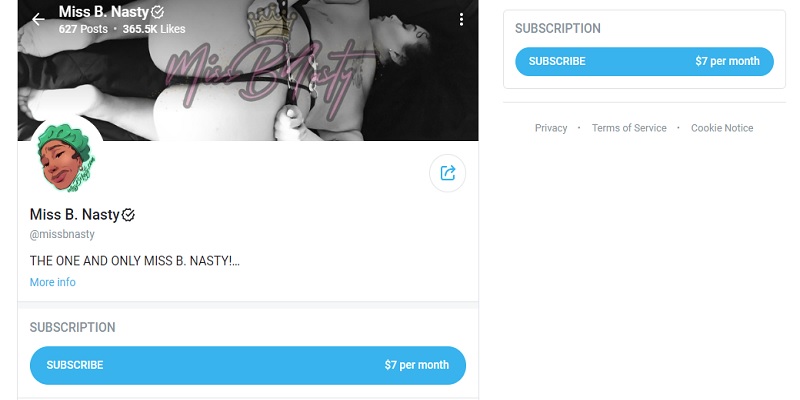Open the Privacy link
The image size is (800, 400).
551,128
